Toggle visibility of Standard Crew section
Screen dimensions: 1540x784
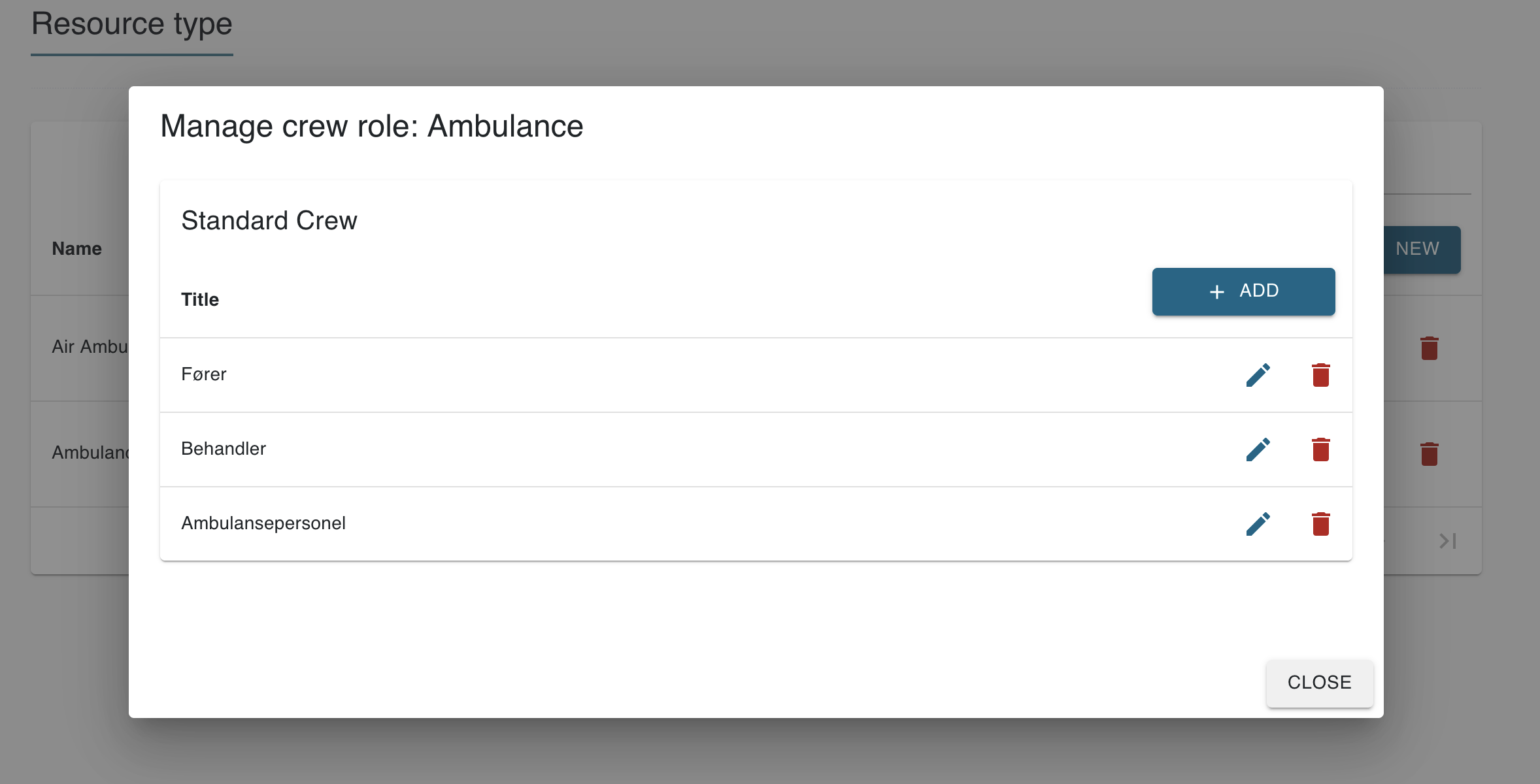point(269,220)
